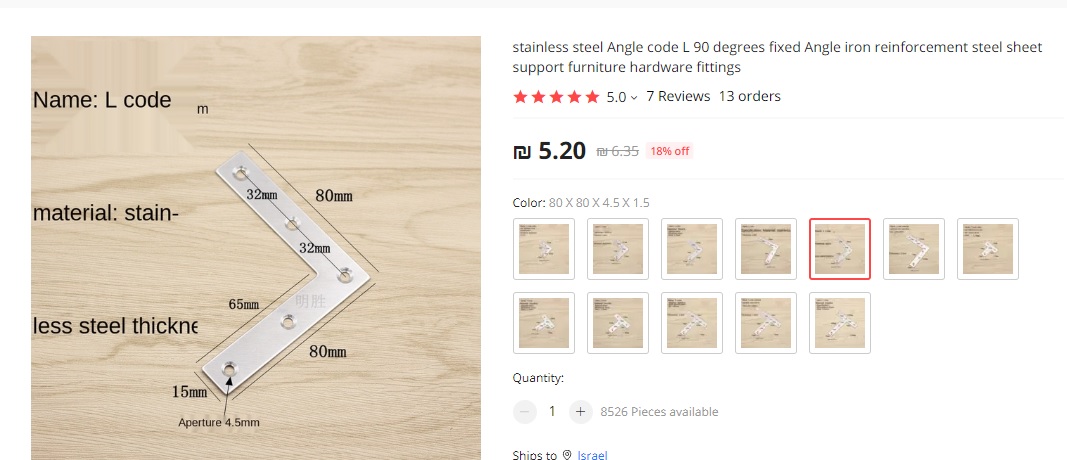Expand the 5.0 rating breakdown chevron

click(634, 98)
